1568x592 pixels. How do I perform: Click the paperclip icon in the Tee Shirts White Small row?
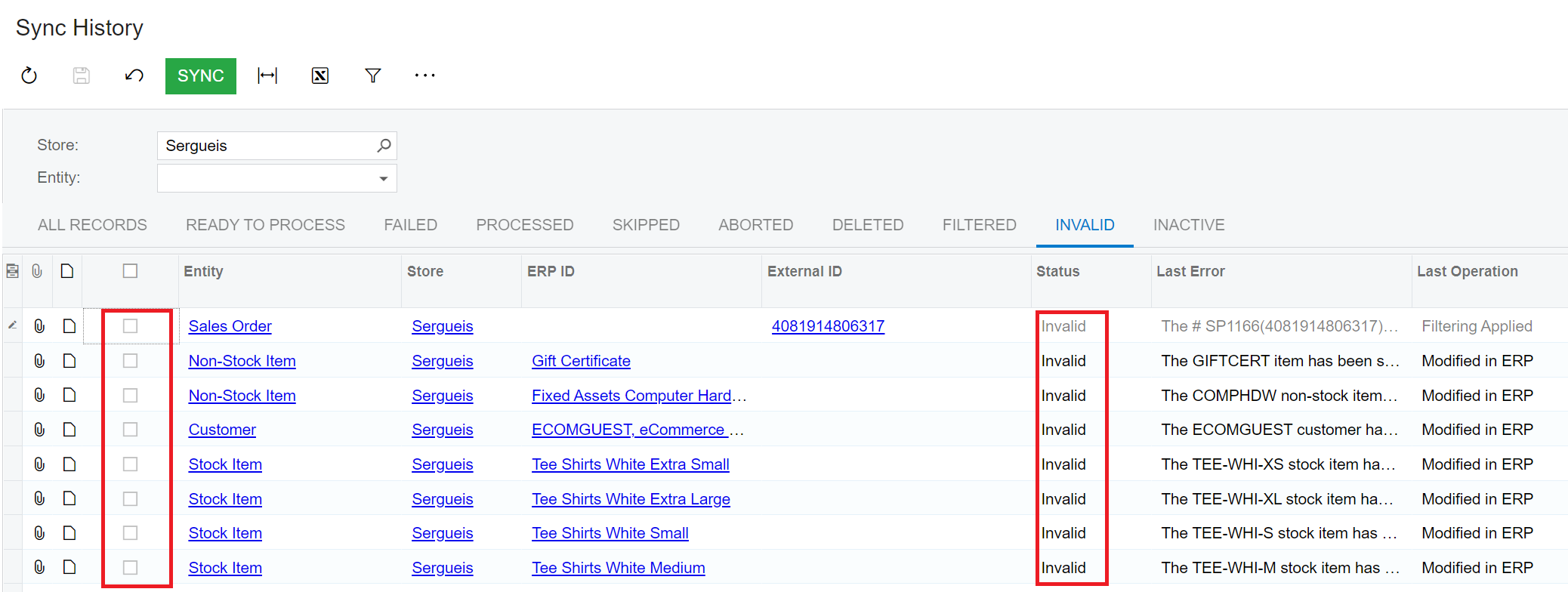pos(39,533)
